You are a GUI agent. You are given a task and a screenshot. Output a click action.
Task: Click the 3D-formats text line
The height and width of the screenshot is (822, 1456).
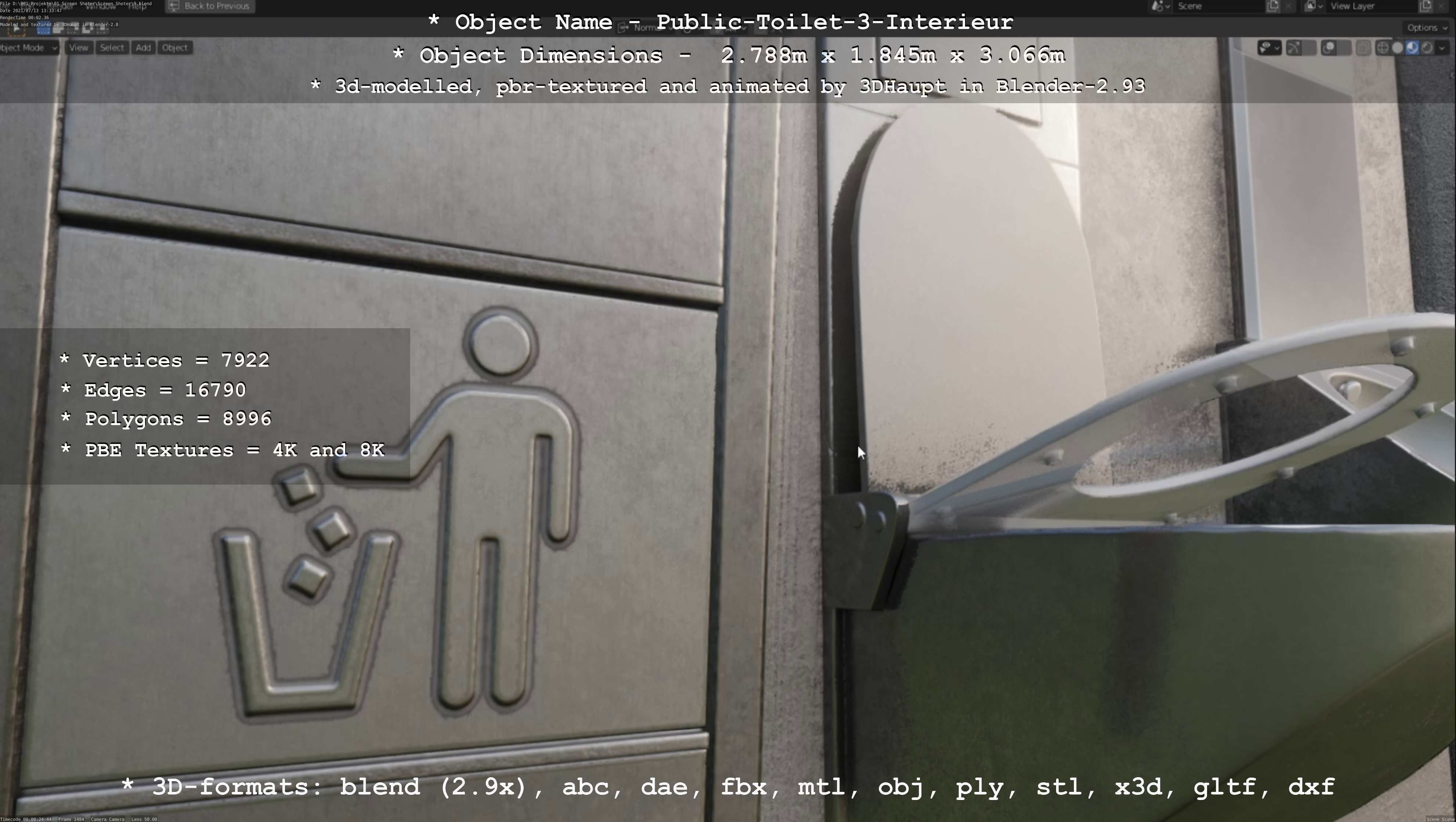click(x=728, y=786)
